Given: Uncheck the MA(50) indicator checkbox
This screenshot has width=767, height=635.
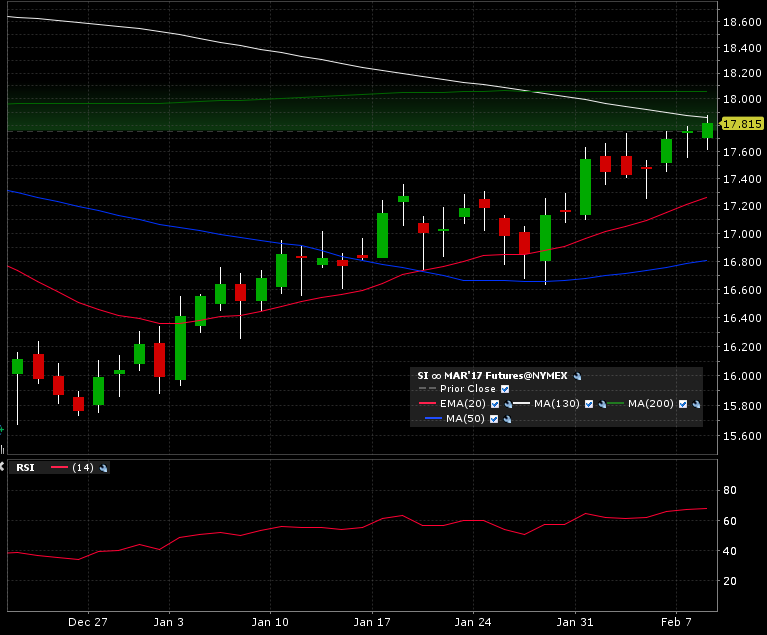Looking at the screenshot, I should point(495,419).
